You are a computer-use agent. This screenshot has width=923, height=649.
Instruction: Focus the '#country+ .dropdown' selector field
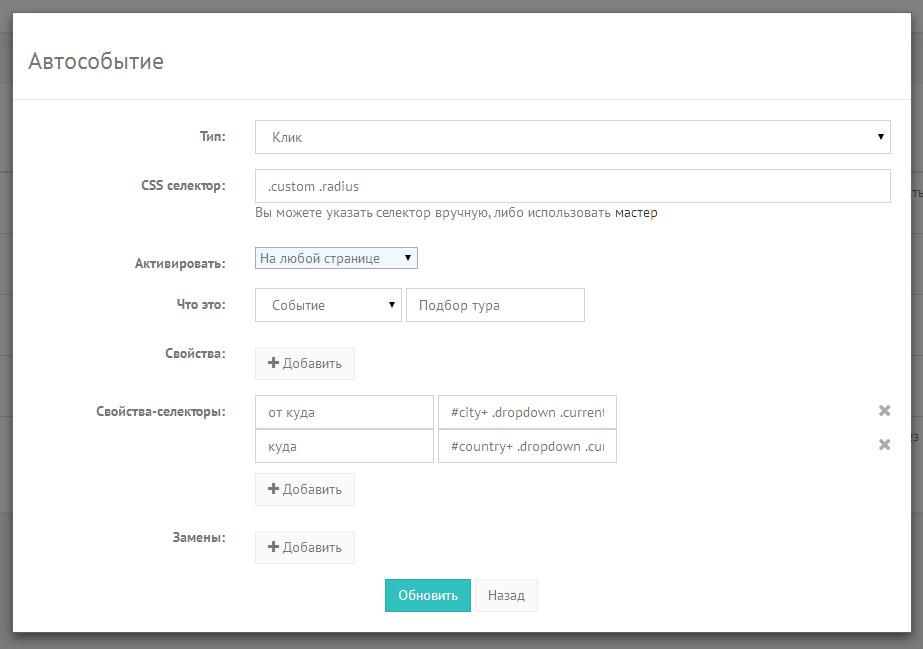click(x=527, y=446)
